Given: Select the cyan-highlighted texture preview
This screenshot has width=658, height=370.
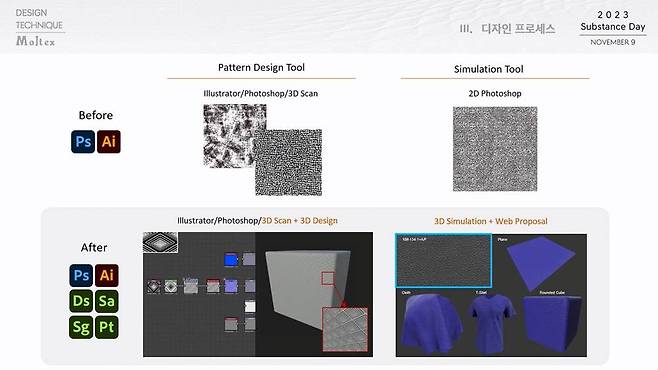Looking at the screenshot, I should (444, 261).
